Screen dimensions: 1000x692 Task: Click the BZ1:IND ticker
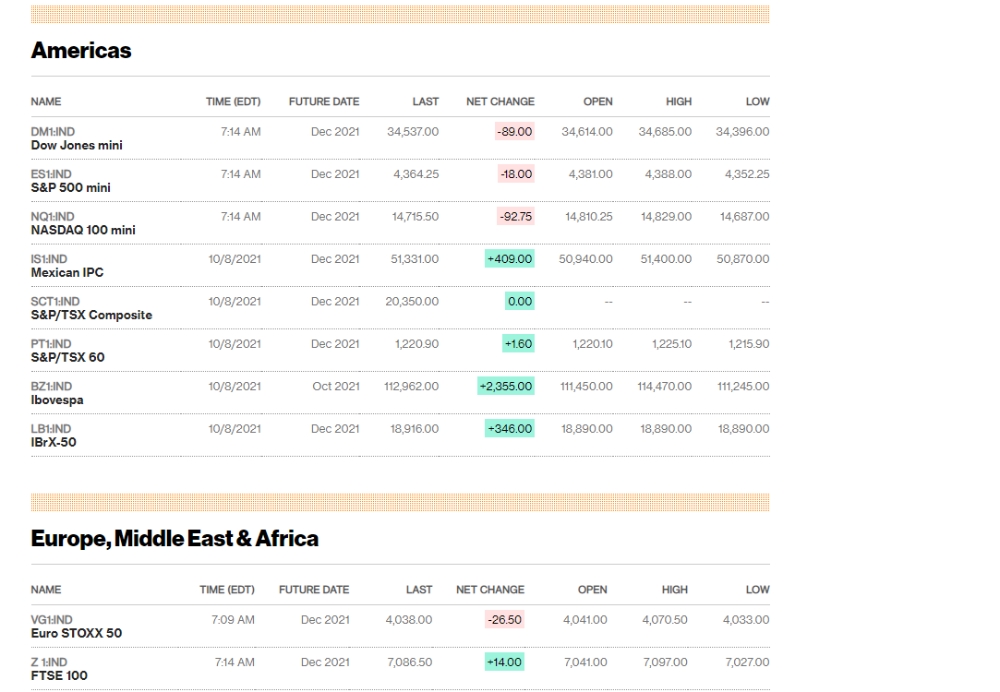tap(52, 386)
